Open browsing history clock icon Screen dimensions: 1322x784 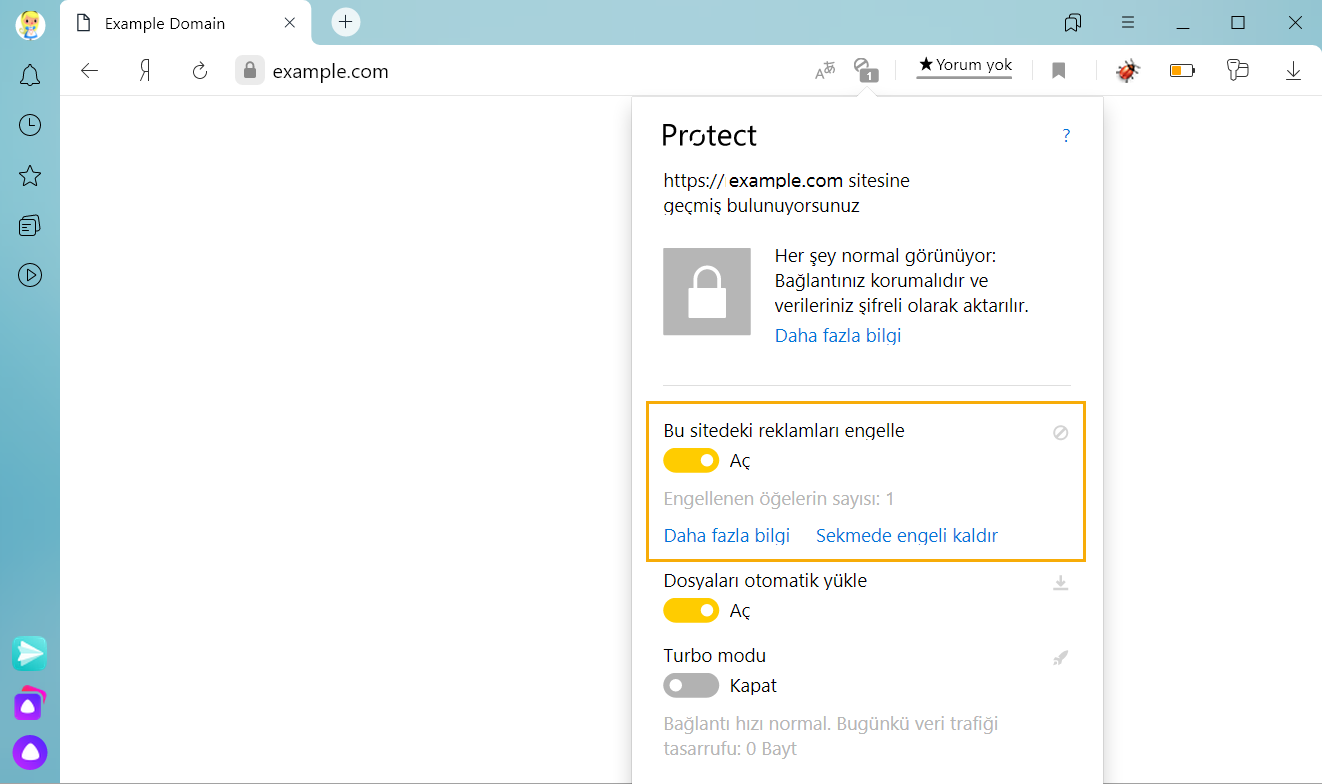[30, 125]
